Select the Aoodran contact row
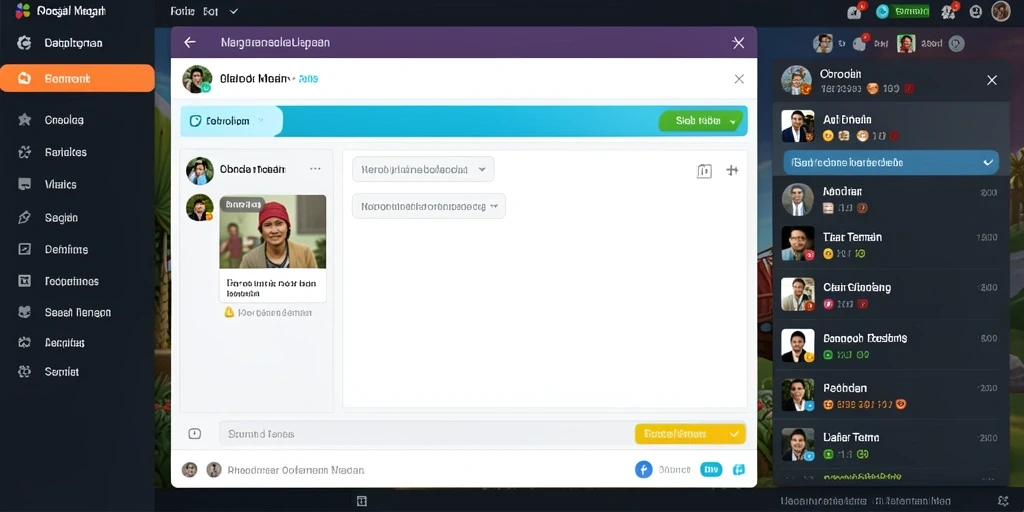 (x=890, y=200)
